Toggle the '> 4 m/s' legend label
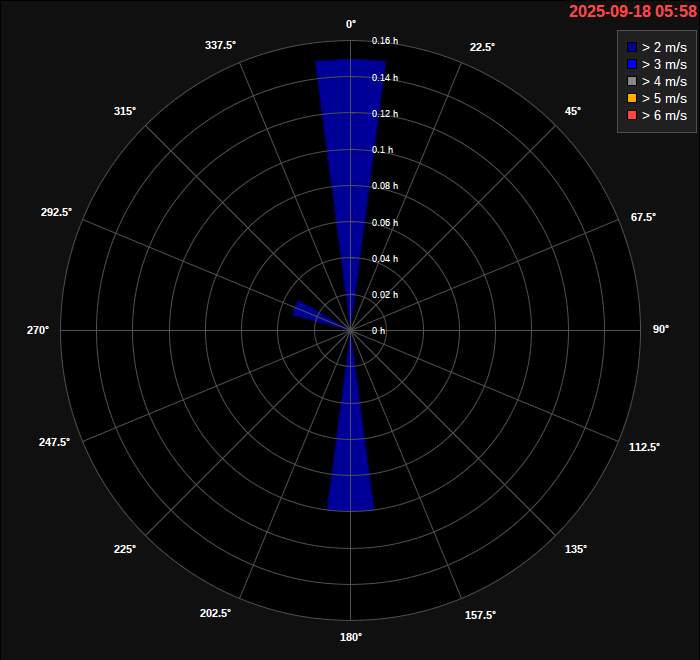Viewport: 700px width, 660px height. (664, 81)
